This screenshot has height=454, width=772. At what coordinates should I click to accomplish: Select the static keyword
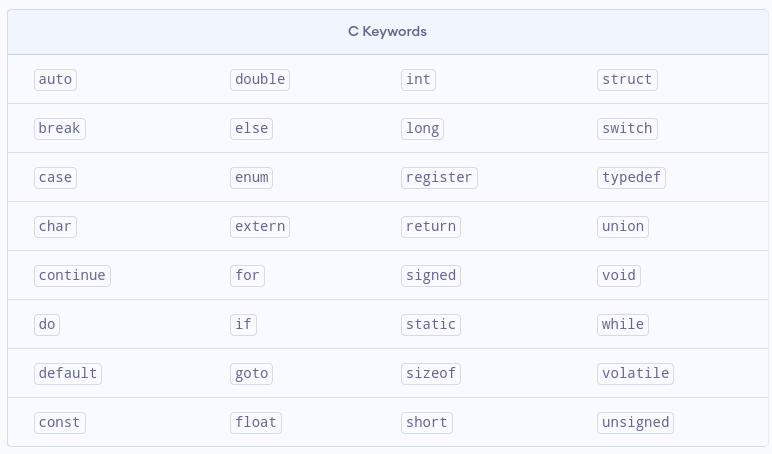pyautogui.click(x=431, y=324)
